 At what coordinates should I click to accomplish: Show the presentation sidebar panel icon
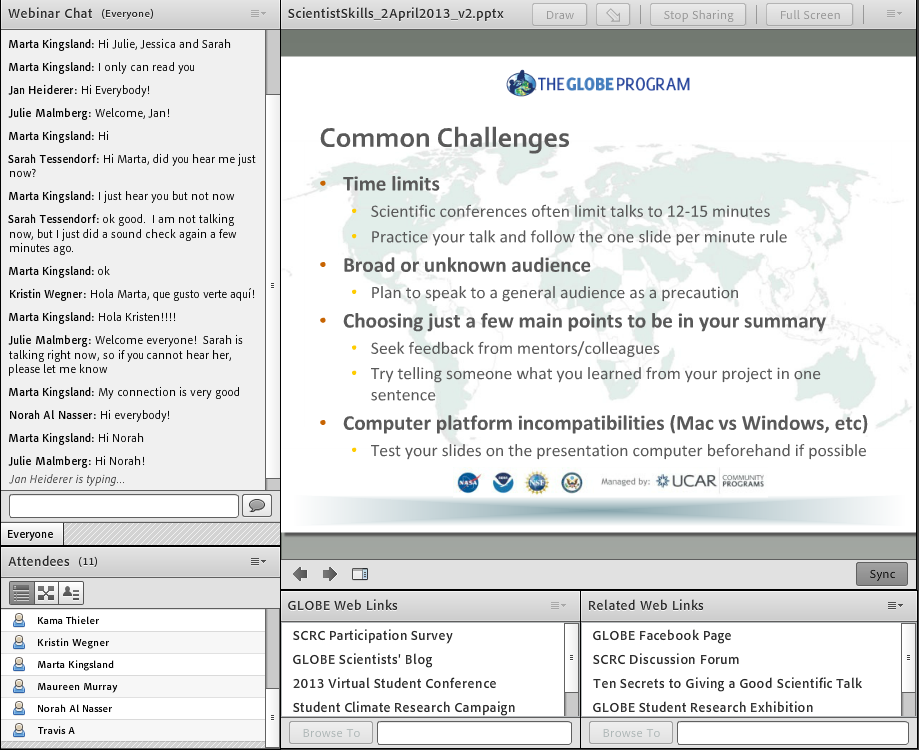coord(360,574)
